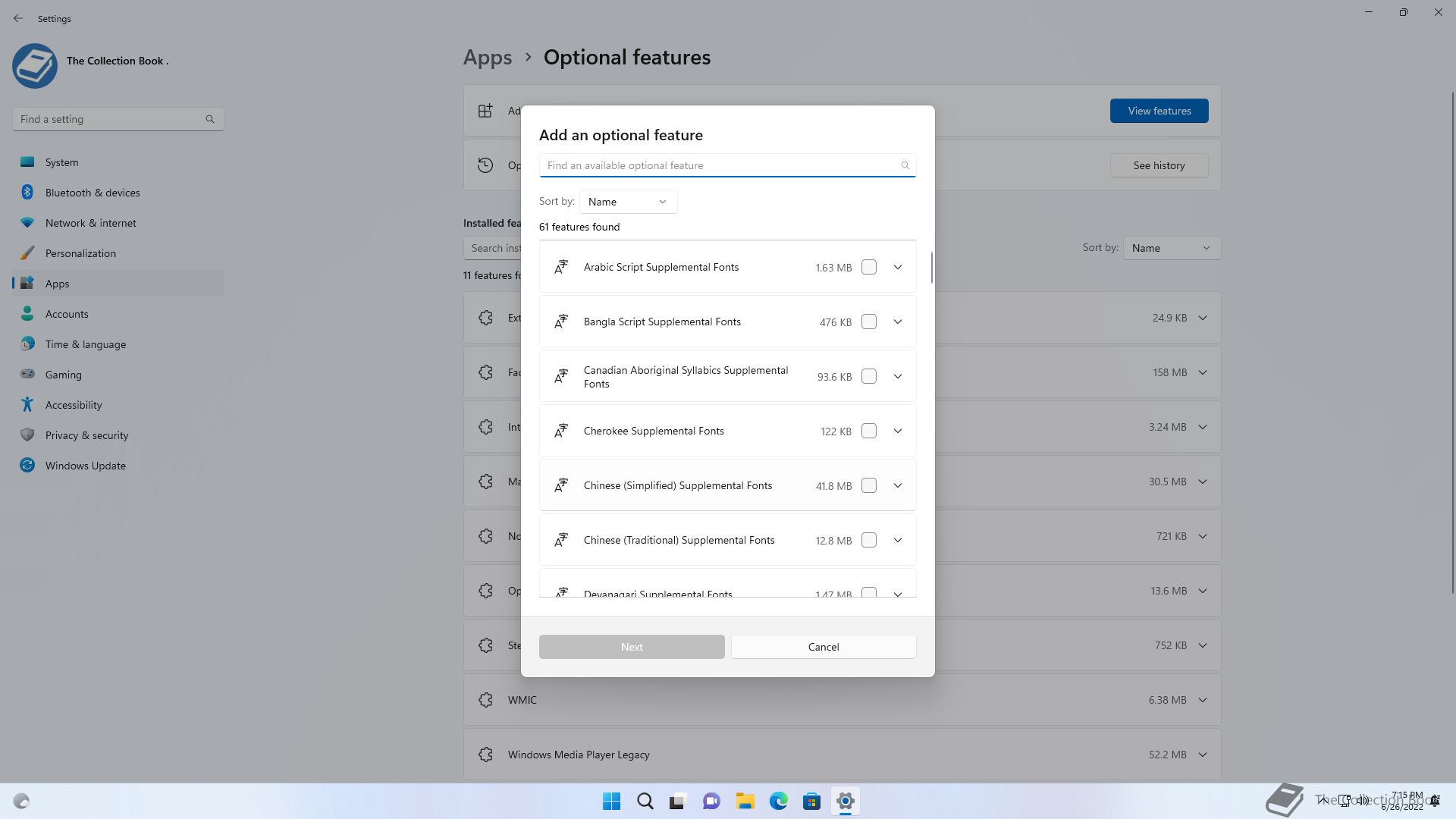Open the installed features Sort by dropdown

[1172, 248]
